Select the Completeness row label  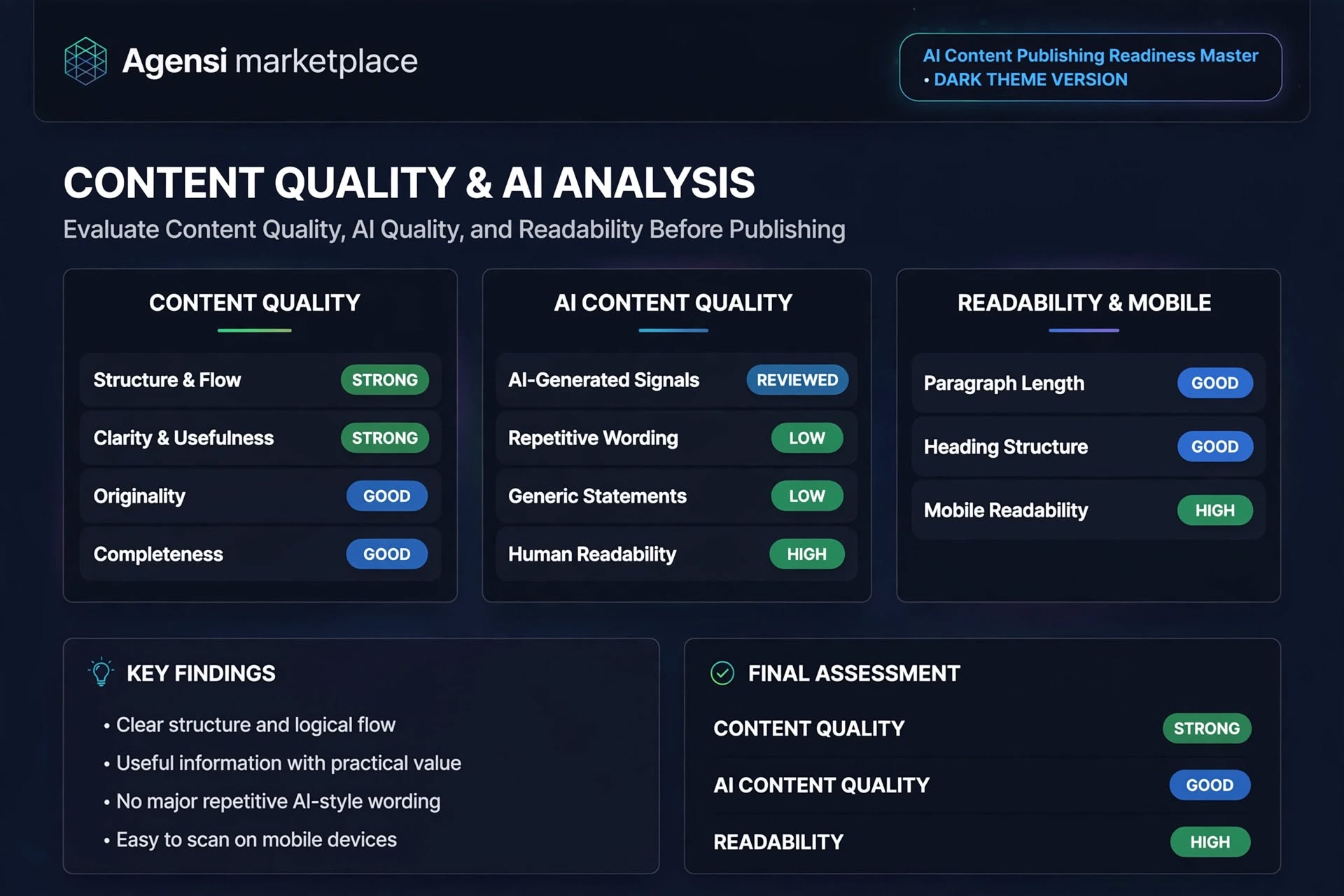(x=158, y=554)
